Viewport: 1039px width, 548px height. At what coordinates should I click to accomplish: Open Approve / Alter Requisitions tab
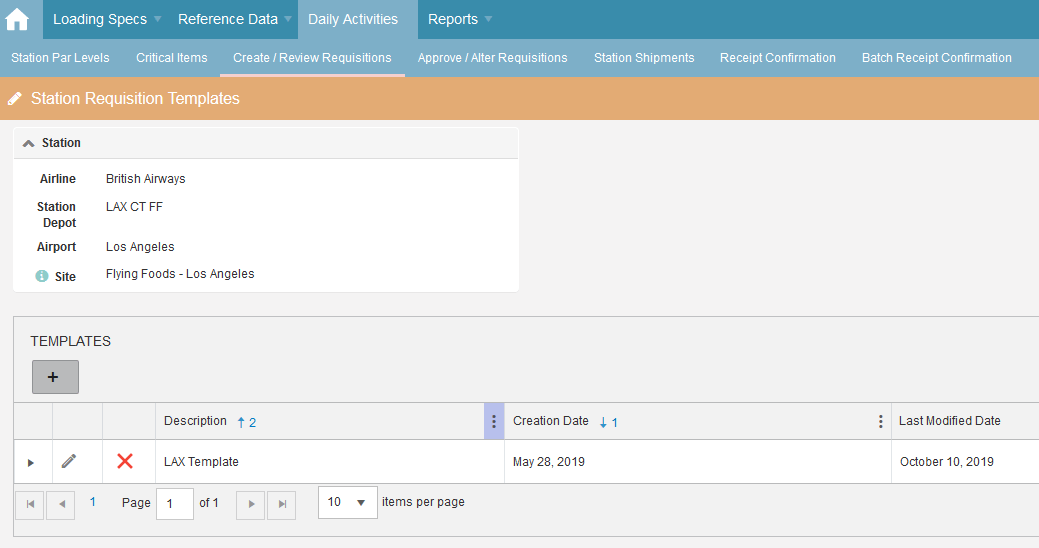click(x=492, y=58)
